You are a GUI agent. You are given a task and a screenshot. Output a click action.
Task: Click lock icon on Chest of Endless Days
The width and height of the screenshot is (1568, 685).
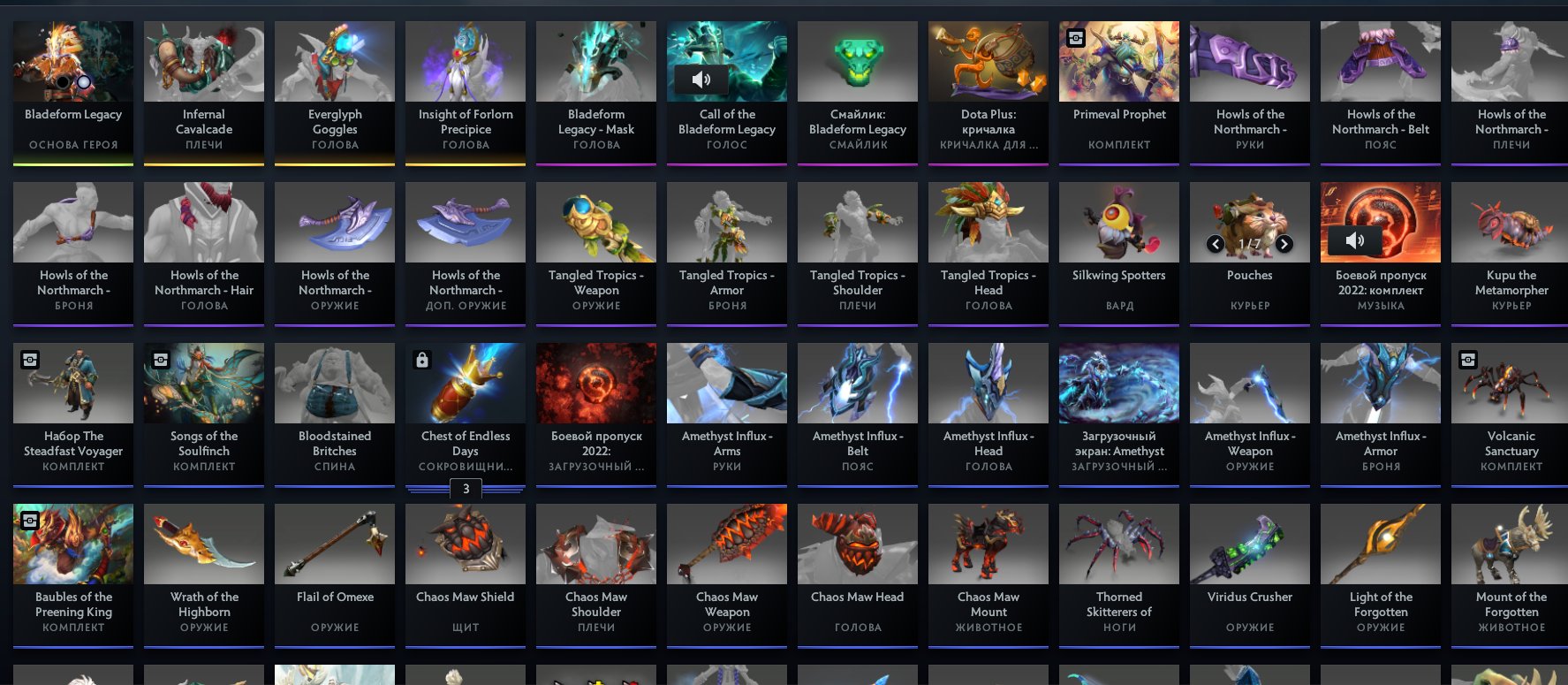[422, 360]
